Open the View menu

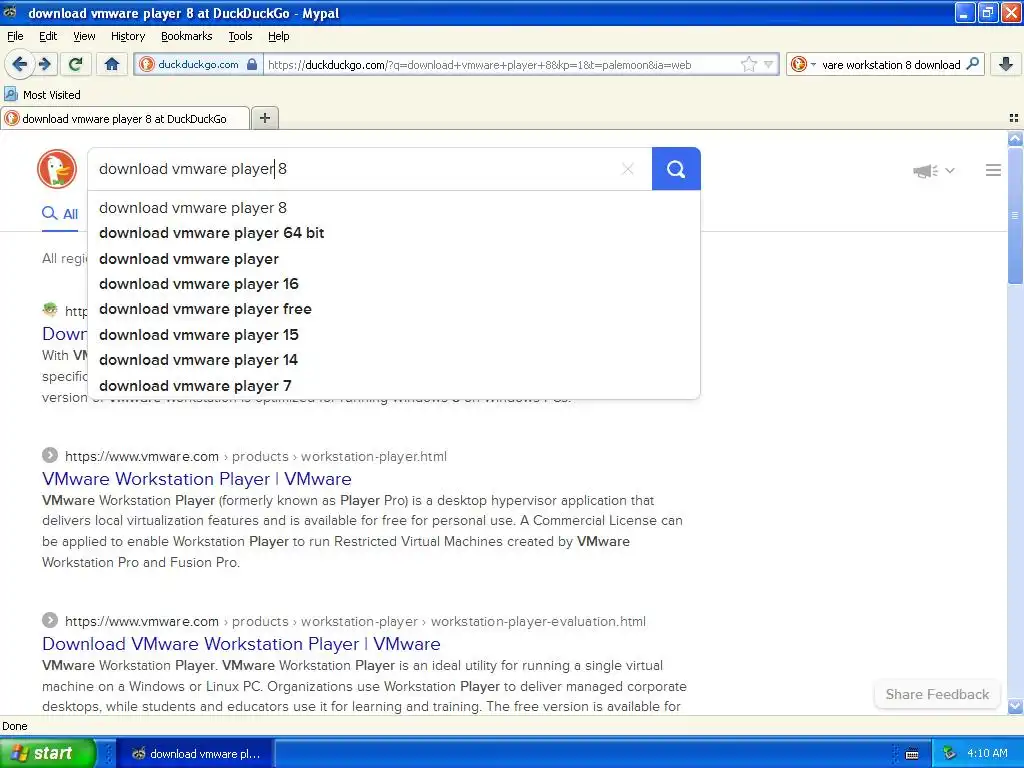point(84,36)
